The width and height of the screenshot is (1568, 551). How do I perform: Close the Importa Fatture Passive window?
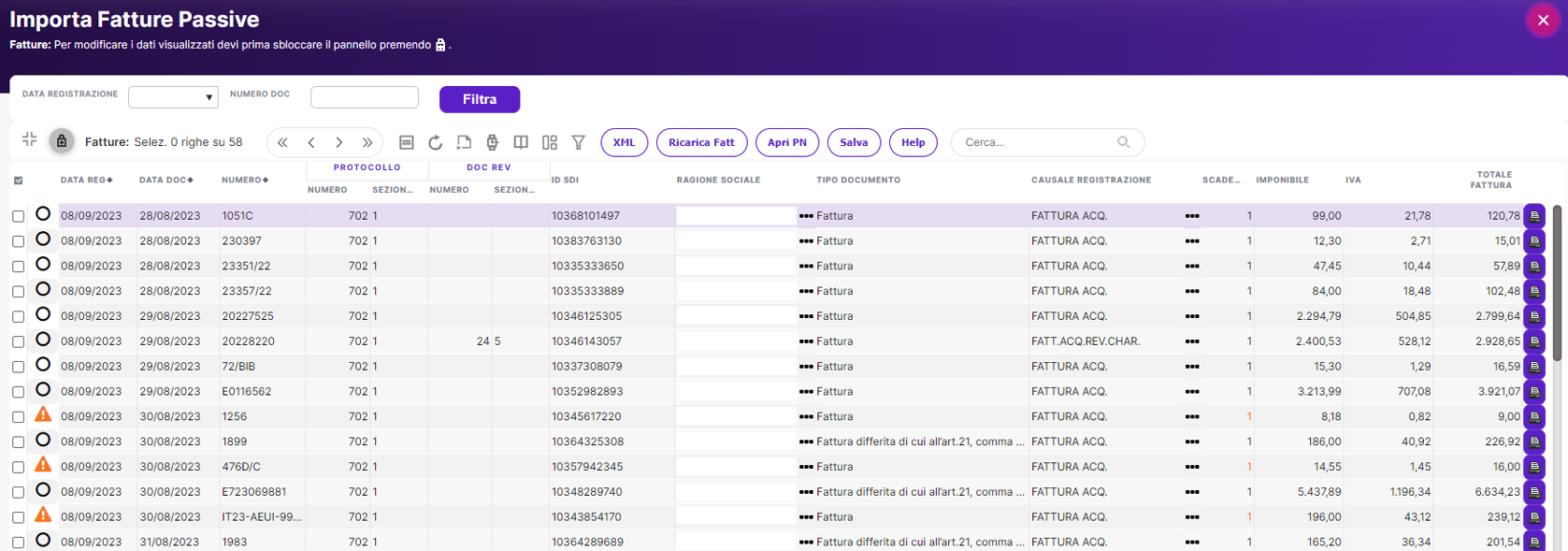click(x=1543, y=21)
